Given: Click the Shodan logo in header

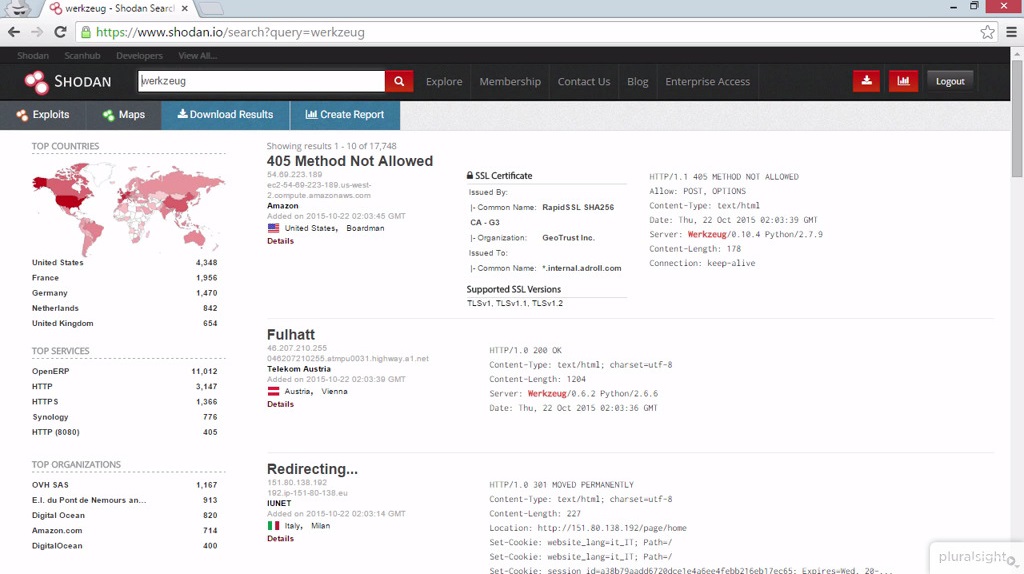Looking at the screenshot, I should [x=68, y=82].
